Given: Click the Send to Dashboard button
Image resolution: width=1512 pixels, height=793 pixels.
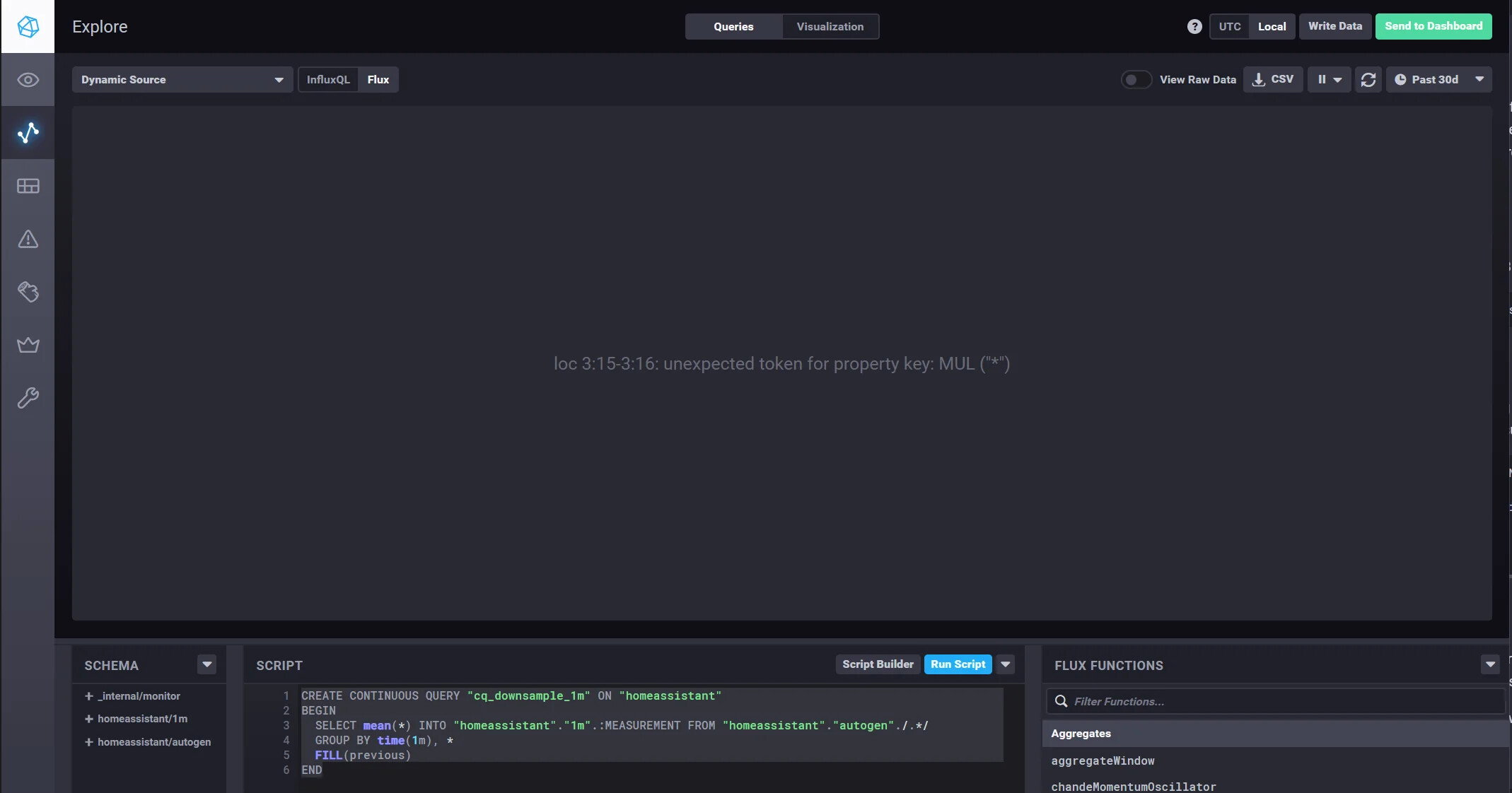Looking at the screenshot, I should coord(1434,26).
